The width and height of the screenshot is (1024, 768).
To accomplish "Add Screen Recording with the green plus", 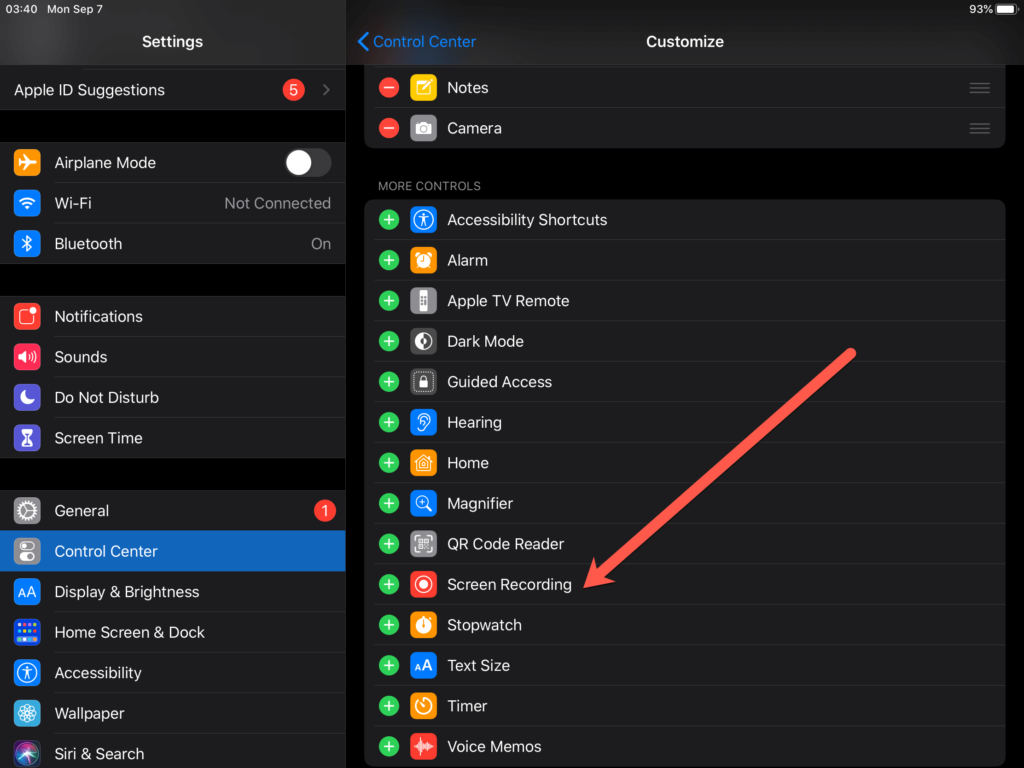I will pos(389,584).
